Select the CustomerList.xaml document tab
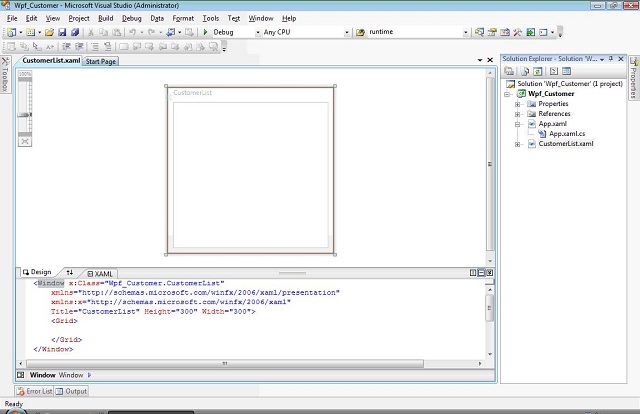Screen dimensions: 640x414 coord(51,60)
